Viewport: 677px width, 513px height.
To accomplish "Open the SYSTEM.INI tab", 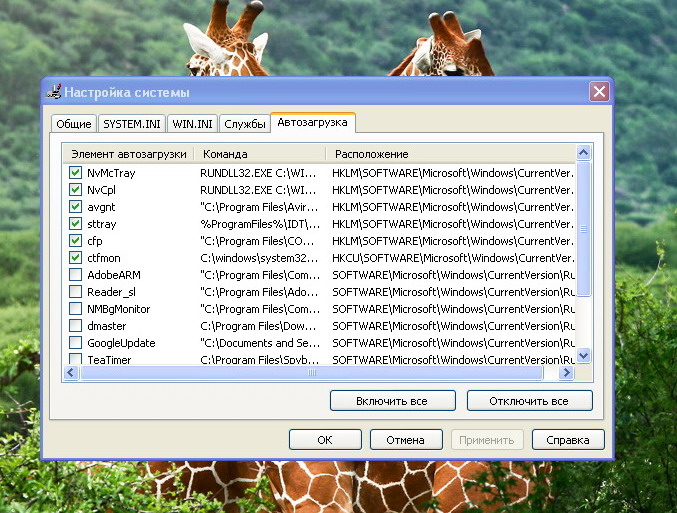I will [130, 124].
